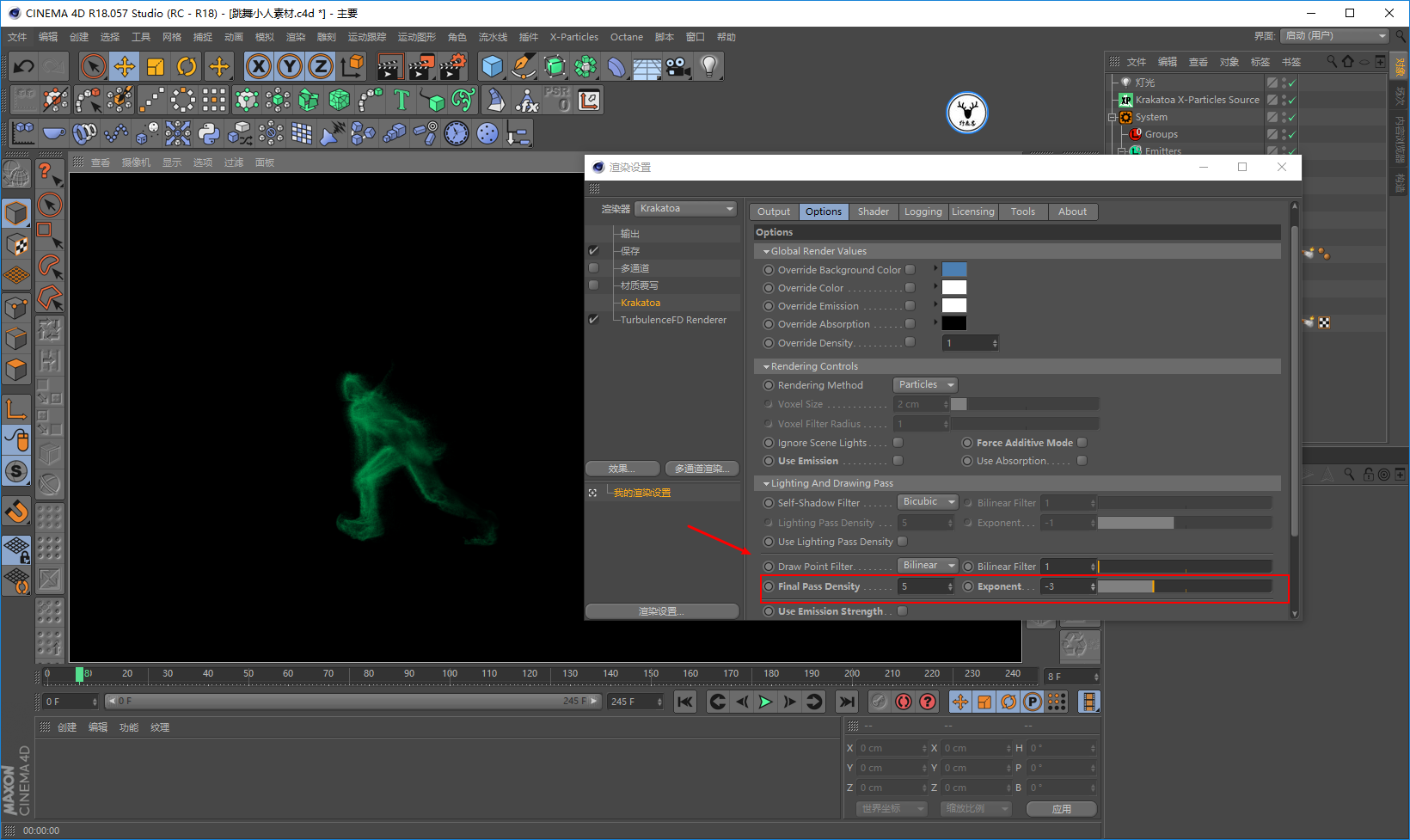Click the Python icon in the toolbar

click(209, 133)
